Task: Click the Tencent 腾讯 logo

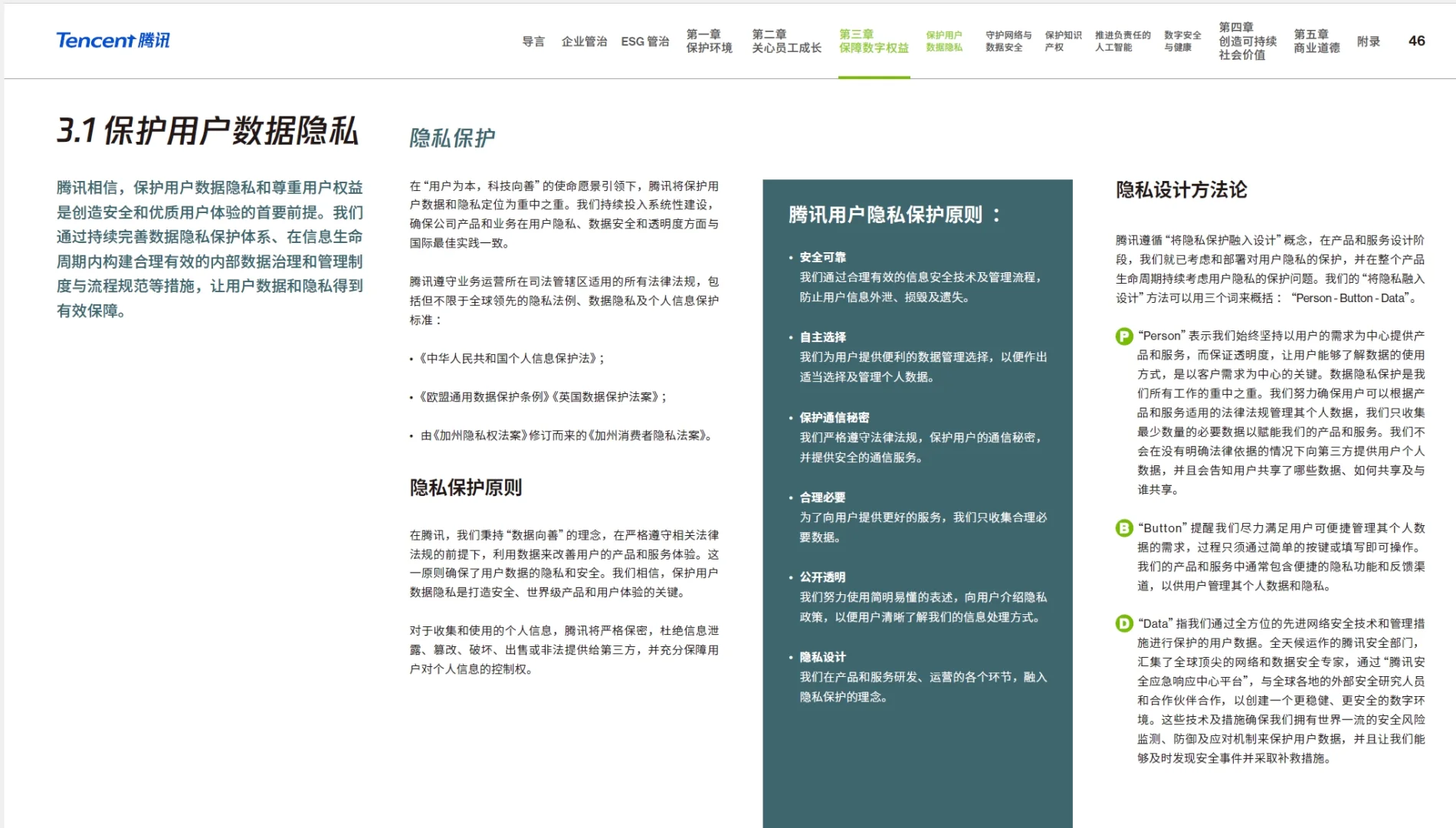Action: (x=112, y=41)
